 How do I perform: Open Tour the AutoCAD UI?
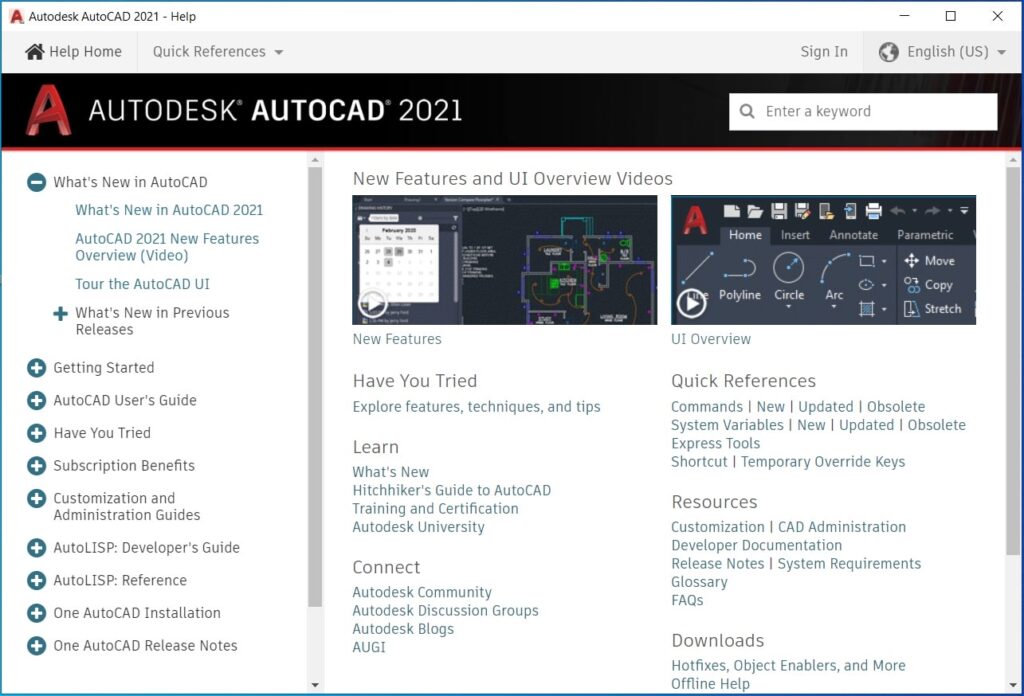142,284
